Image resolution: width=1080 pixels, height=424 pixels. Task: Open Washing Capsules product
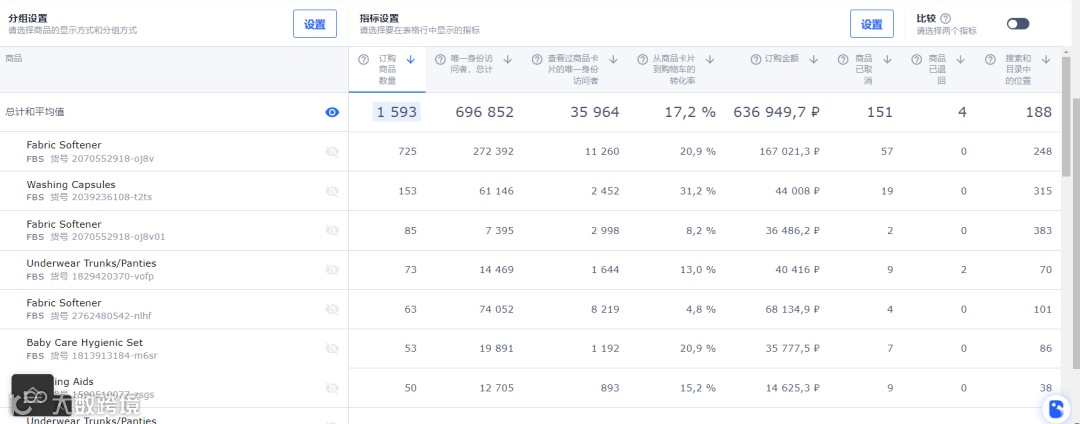pos(71,184)
